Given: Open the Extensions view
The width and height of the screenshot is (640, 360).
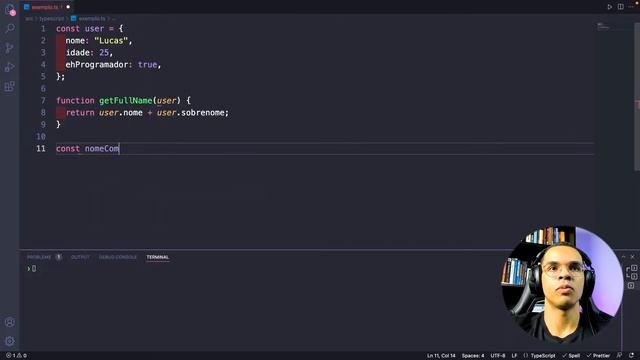Looking at the screenshot, I should click(x=10, y=86).
